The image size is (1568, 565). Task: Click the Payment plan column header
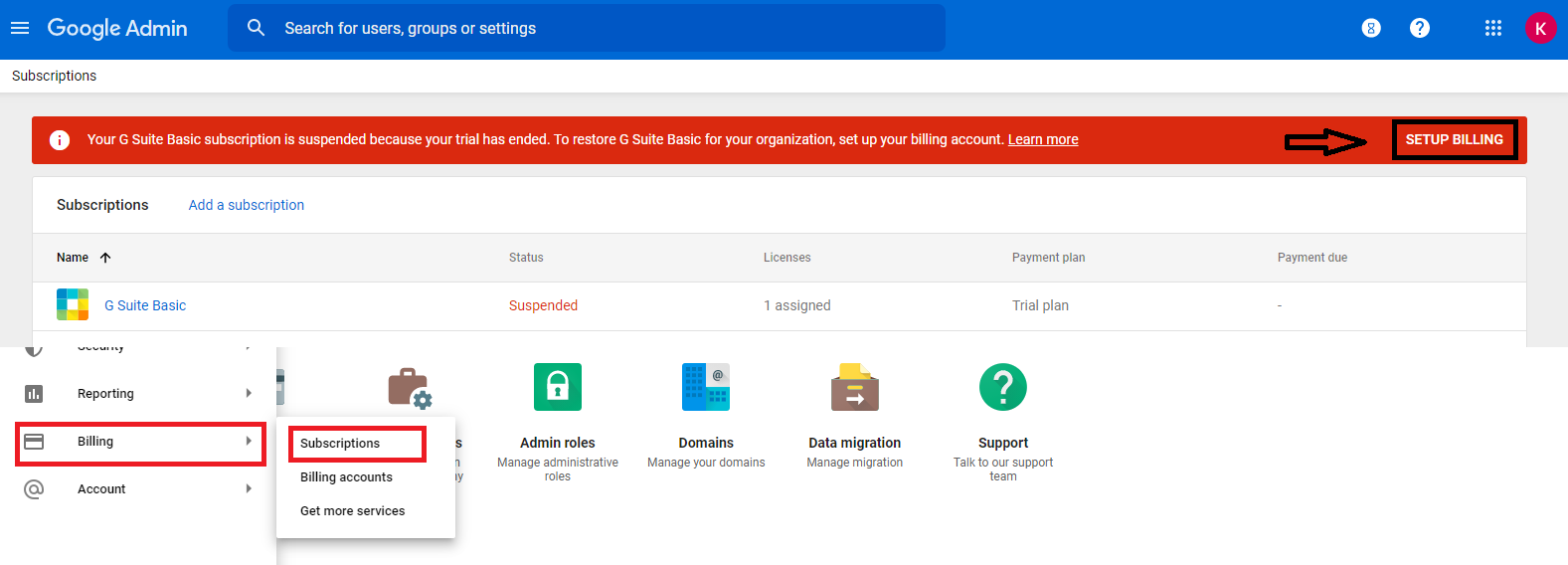tap(1048, 258)
